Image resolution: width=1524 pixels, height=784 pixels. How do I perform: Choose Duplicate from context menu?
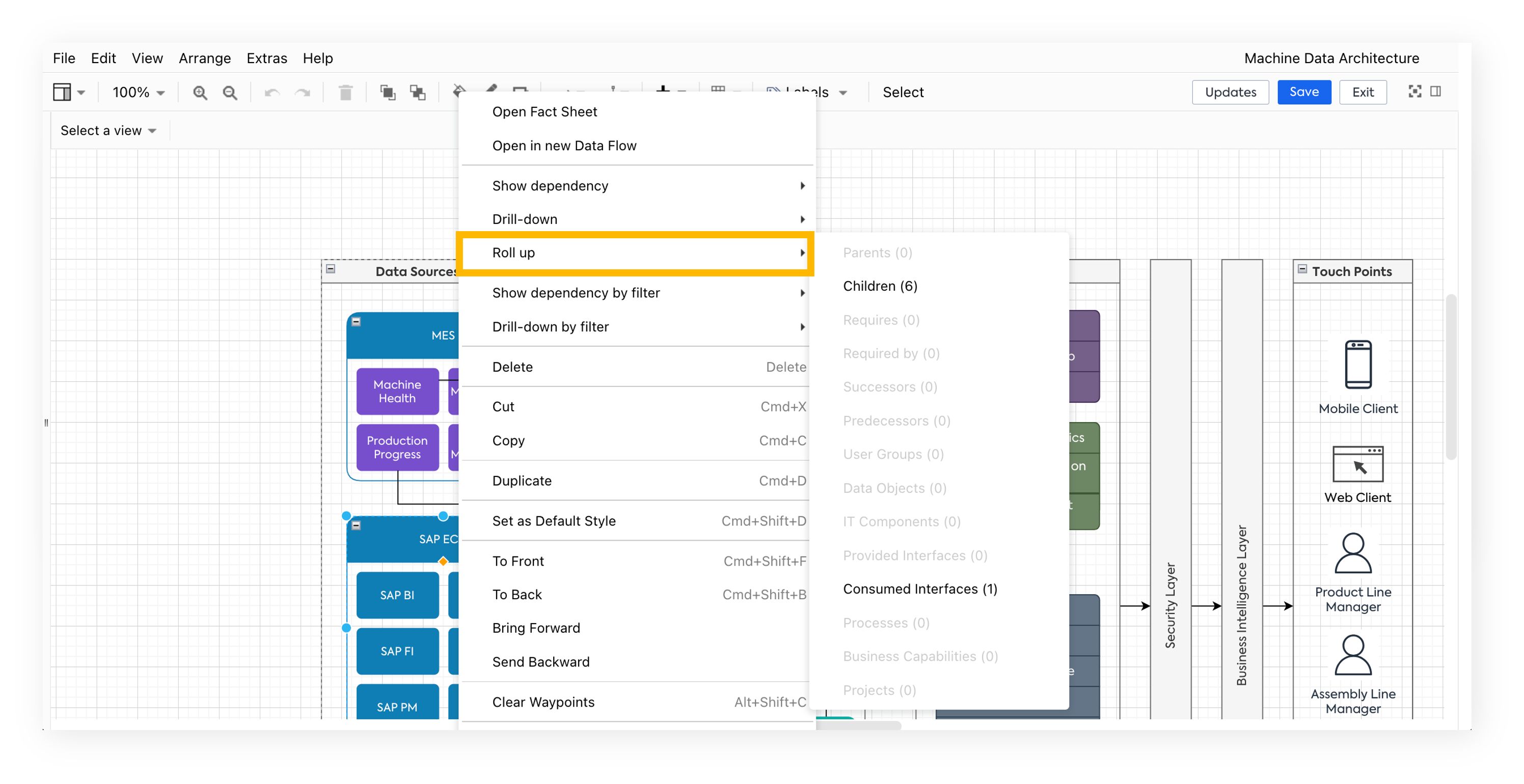[637, 481]
